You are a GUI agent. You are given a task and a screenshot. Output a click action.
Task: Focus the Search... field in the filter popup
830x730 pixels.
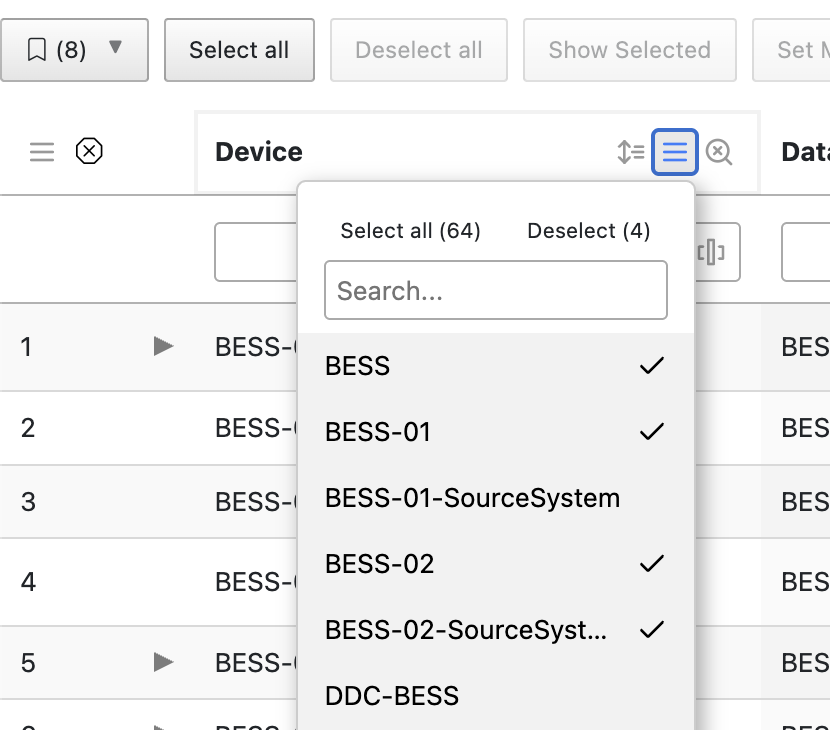pyautogui.click(x=495, y=291)
